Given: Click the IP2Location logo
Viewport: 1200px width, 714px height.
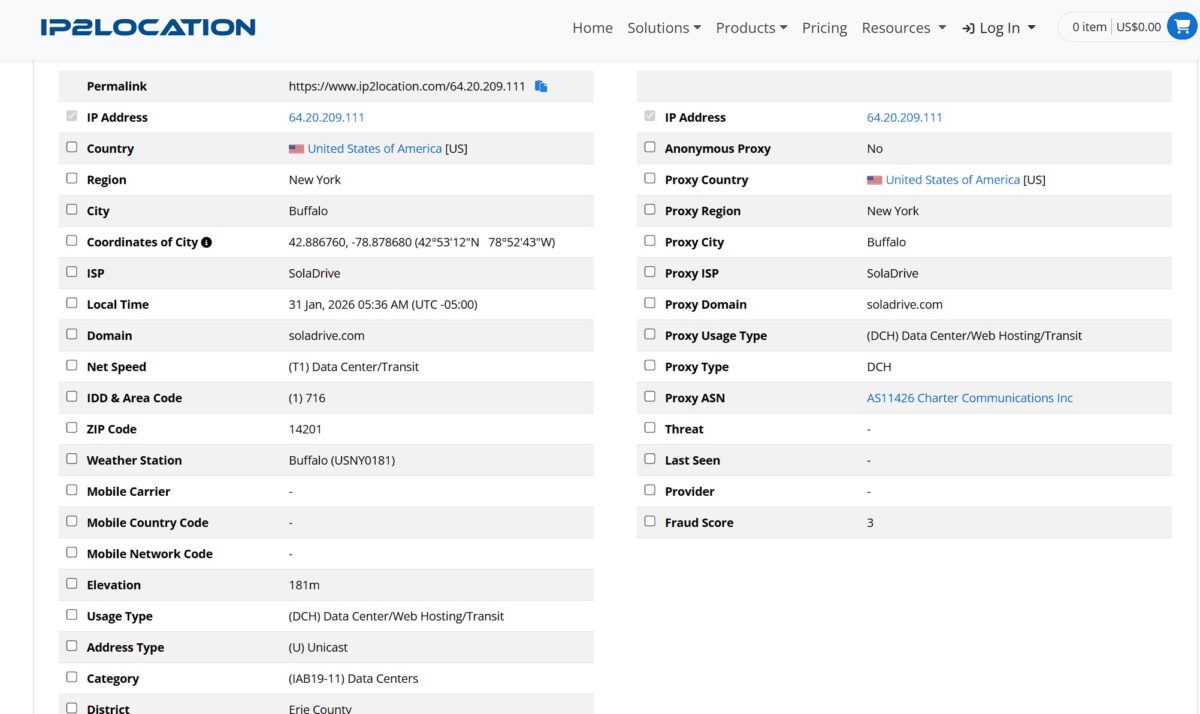Looking at the screenshot, I should tap(148, 27).
